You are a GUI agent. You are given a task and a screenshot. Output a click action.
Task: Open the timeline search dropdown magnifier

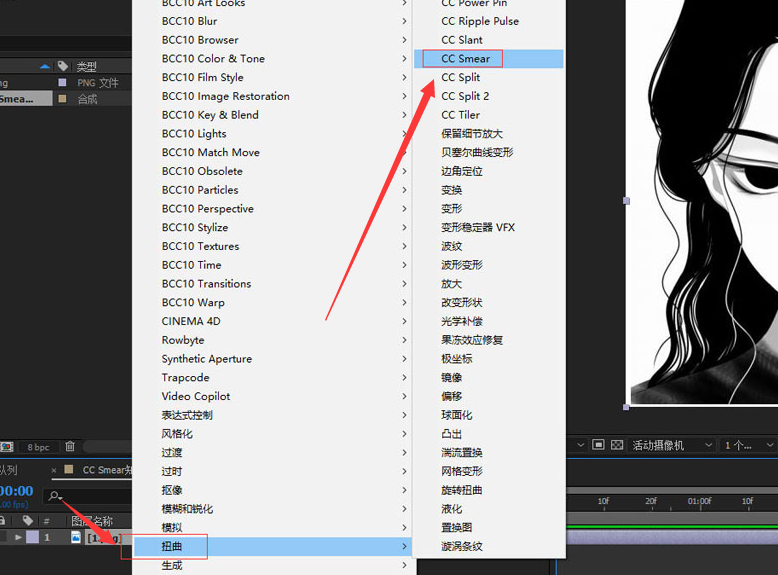coord(55,496)
